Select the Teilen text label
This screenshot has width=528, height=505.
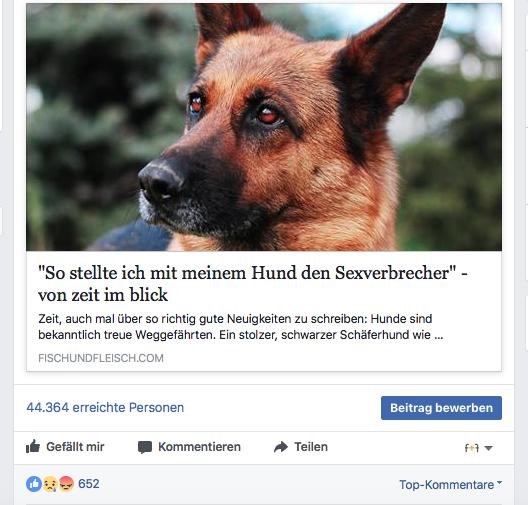coord(311,447)
